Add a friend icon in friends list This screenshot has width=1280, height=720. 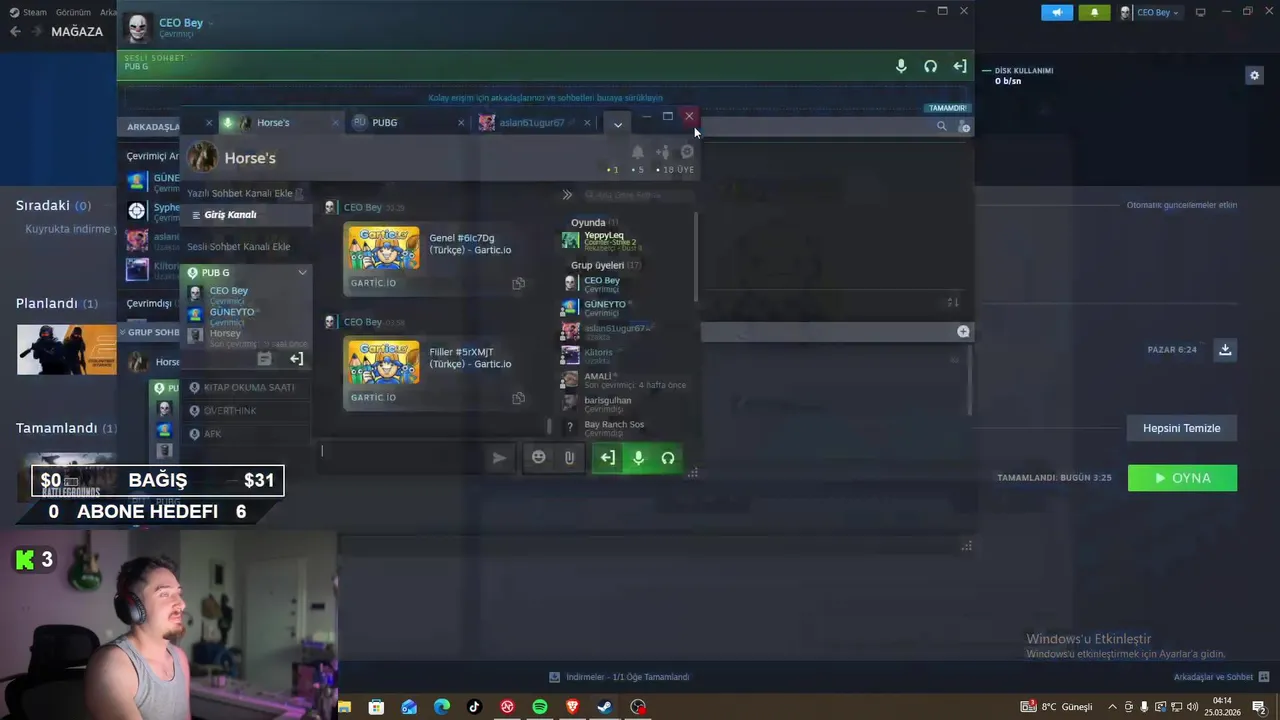(x=964, y=126)
